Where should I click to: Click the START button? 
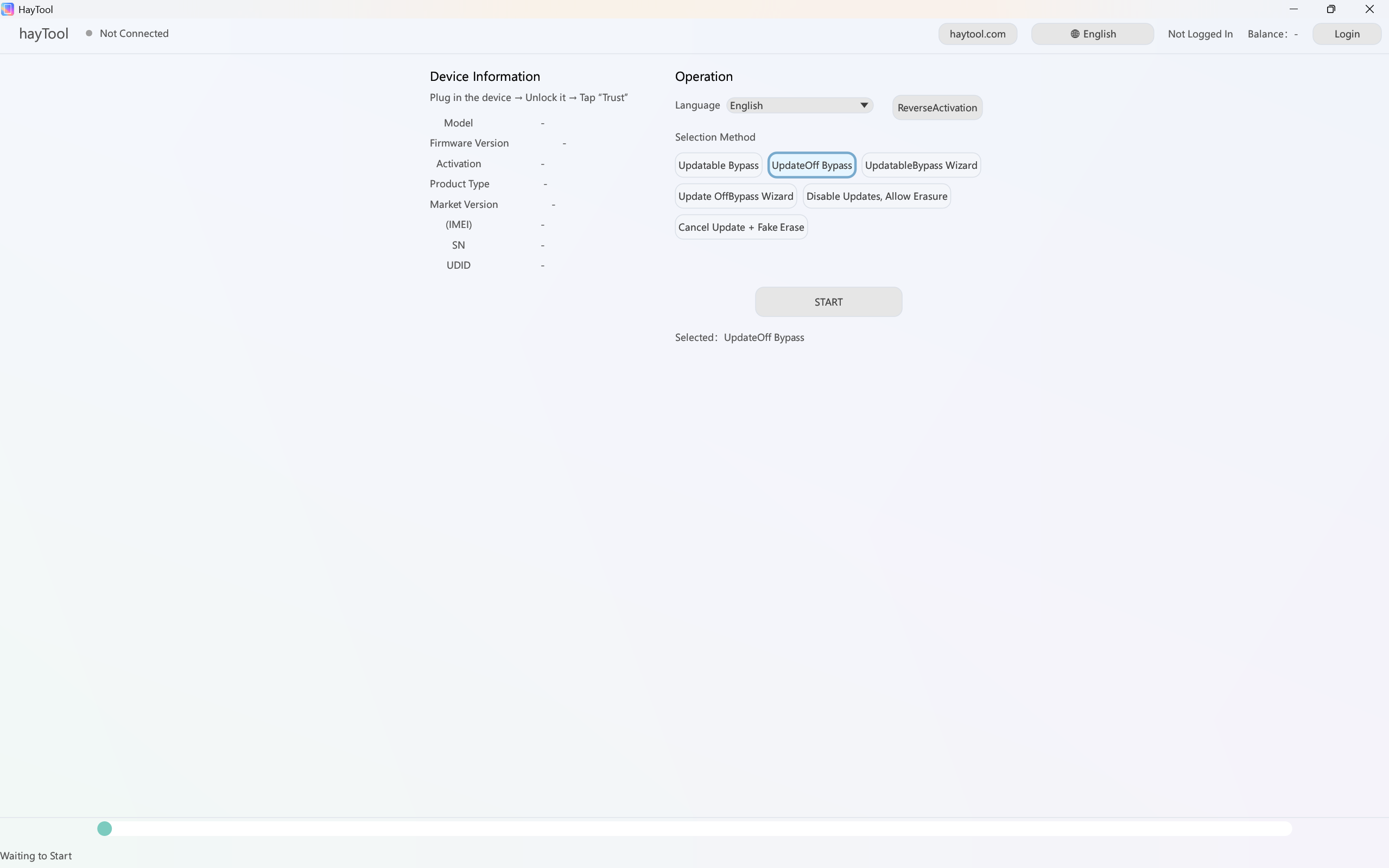(x=827, y=301)
